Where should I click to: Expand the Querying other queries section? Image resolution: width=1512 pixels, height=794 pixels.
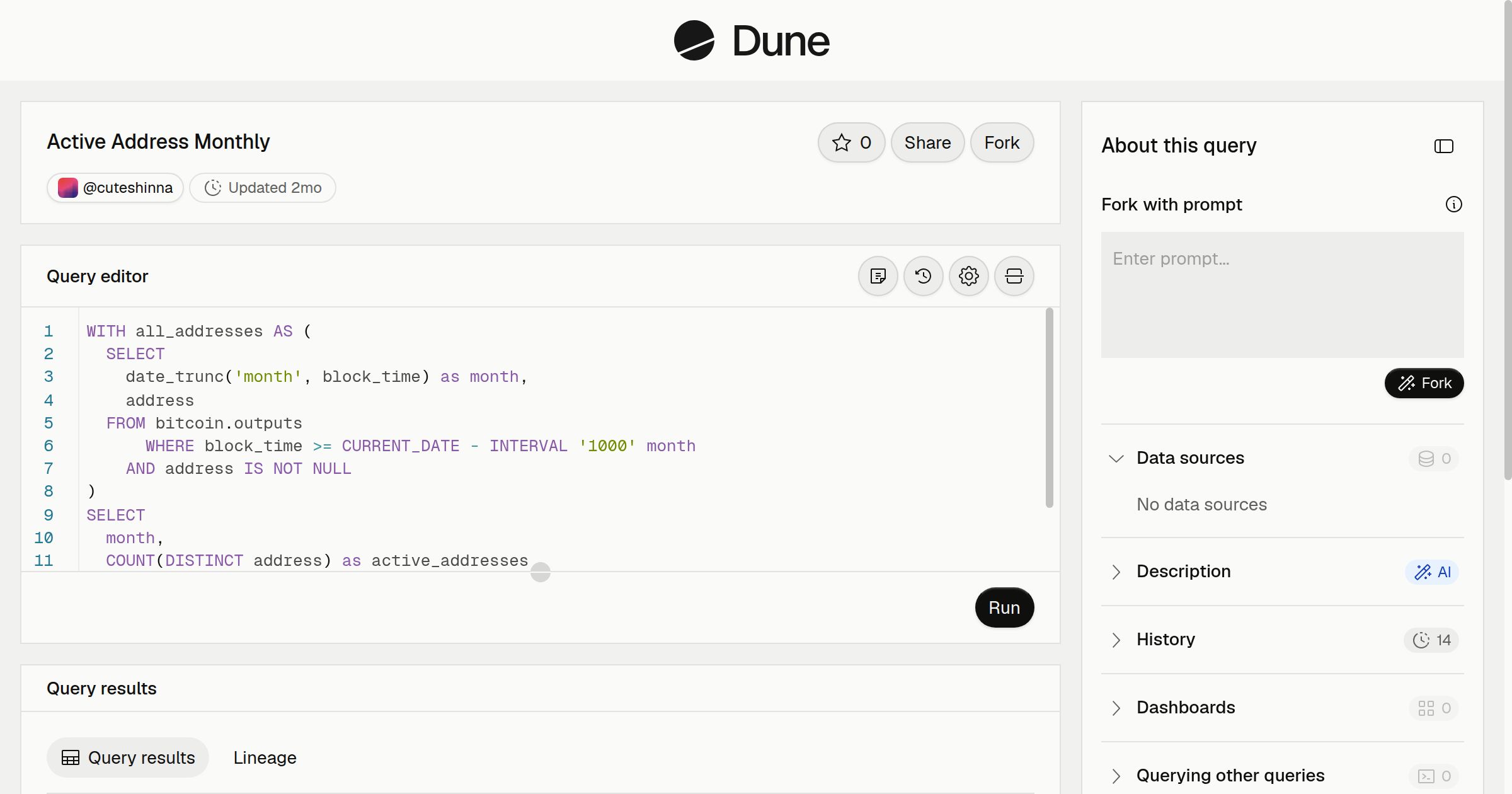[x=1116, y=776]
